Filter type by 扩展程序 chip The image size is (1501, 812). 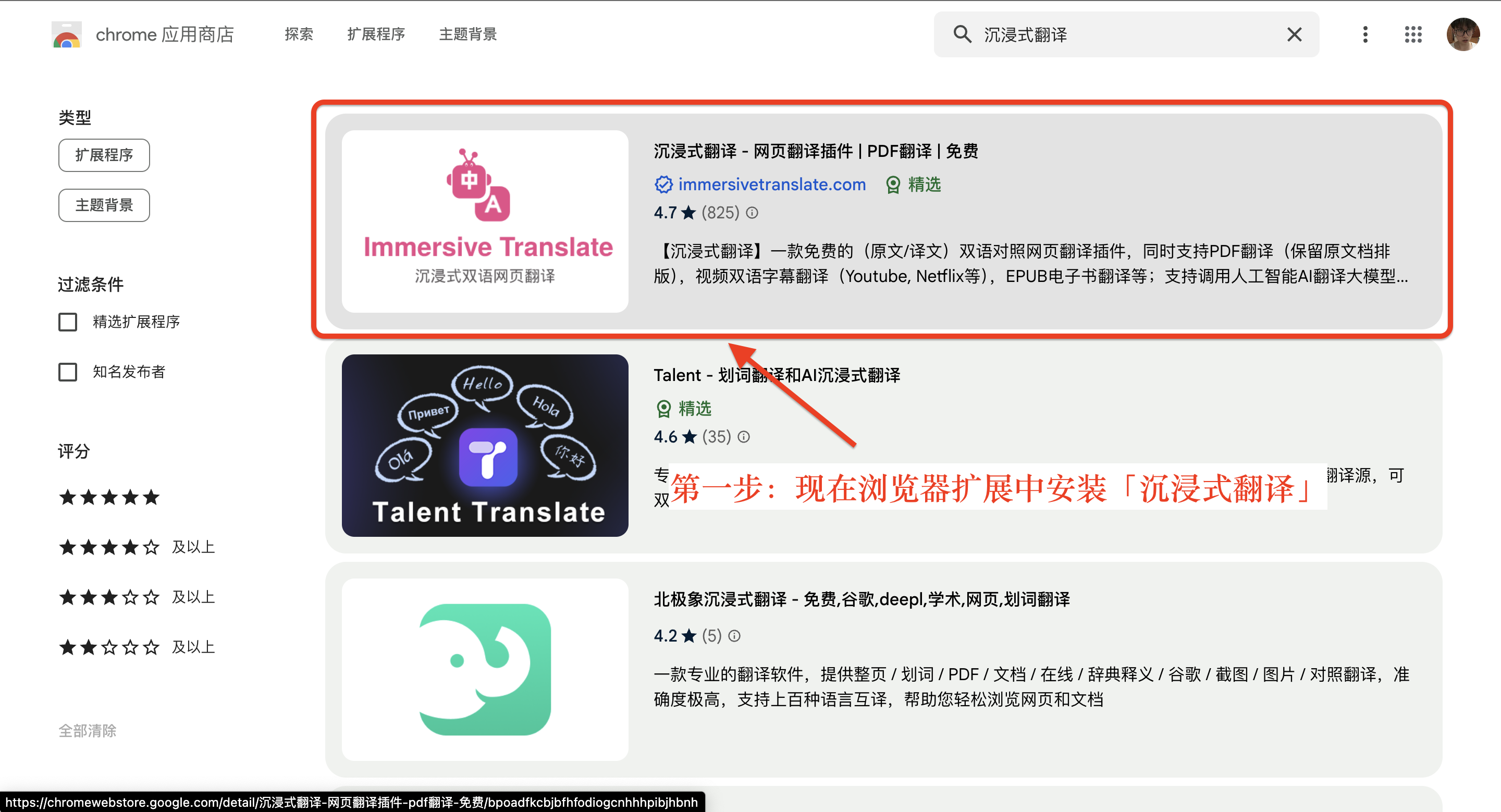pos(104,155)
